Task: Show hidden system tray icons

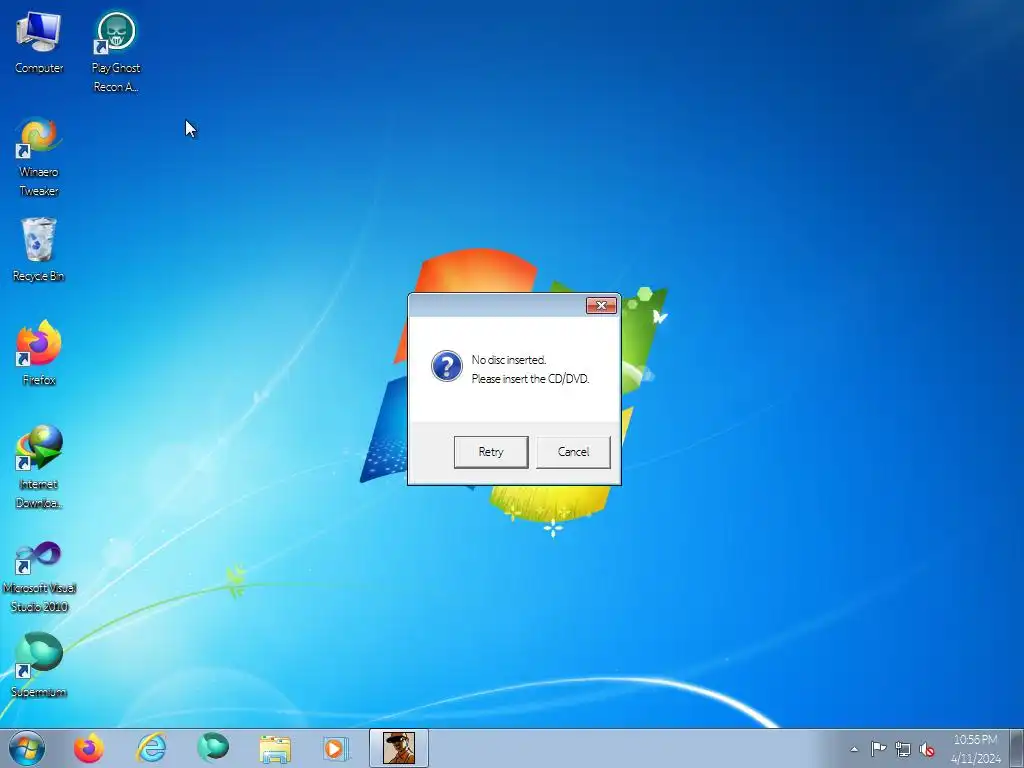Action: tap(854, 749)
